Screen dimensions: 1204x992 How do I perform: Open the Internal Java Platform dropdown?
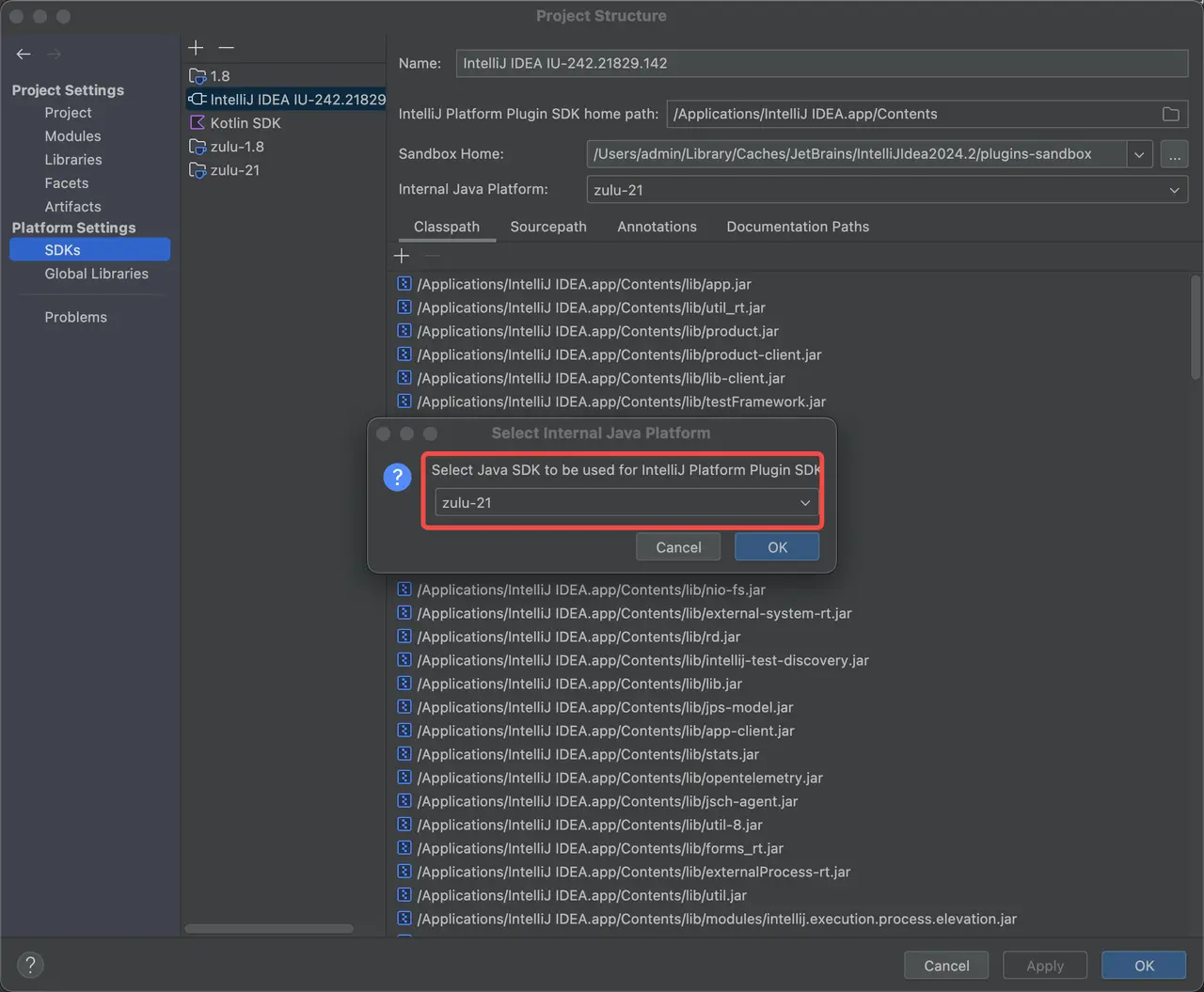pyautogui.click(x=887, y=190)
